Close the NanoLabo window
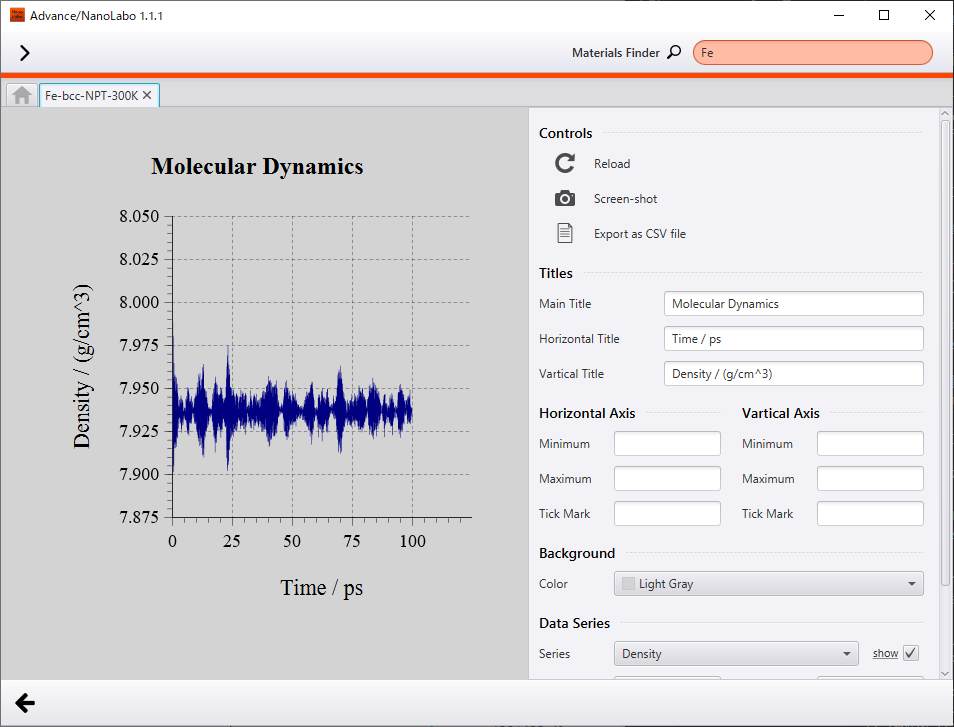Image resolution: width=954 pixels, height=727 pixels. click(930, 15)
